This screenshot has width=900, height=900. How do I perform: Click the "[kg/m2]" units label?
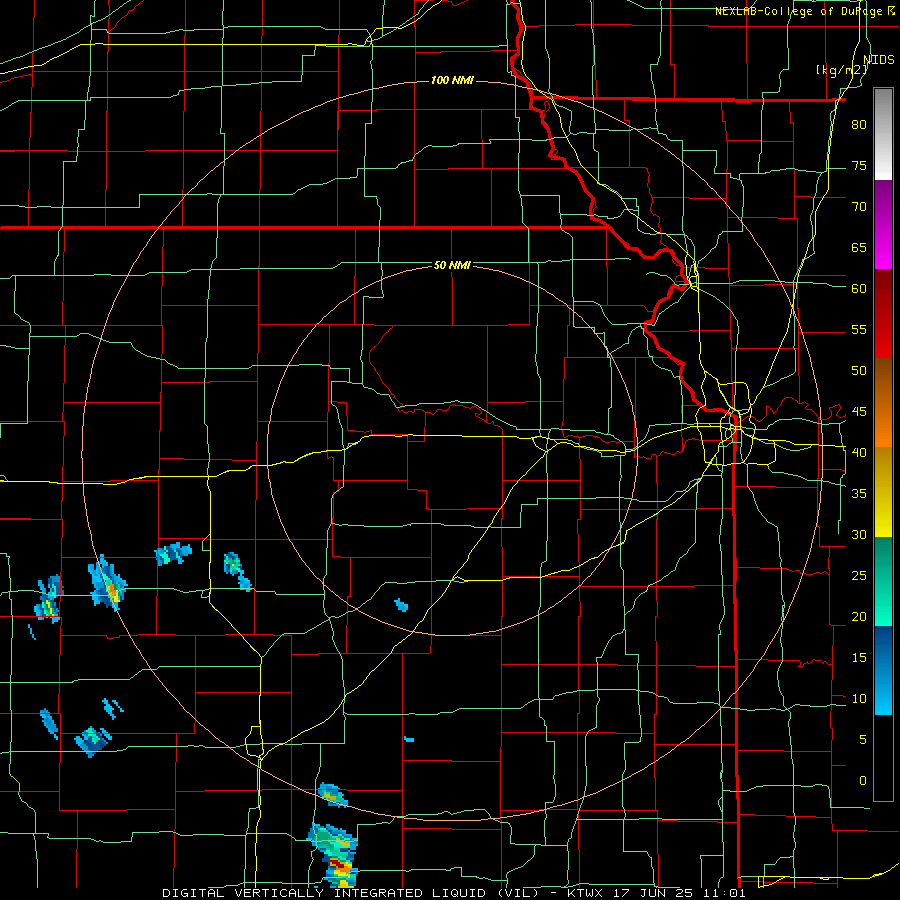pyautogui.click(x=842, y=69)
